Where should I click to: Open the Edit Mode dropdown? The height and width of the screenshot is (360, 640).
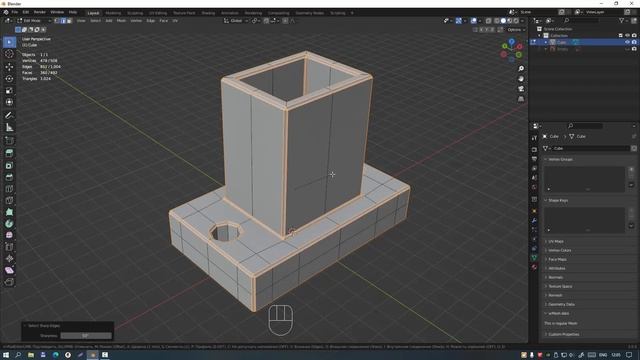34,20
